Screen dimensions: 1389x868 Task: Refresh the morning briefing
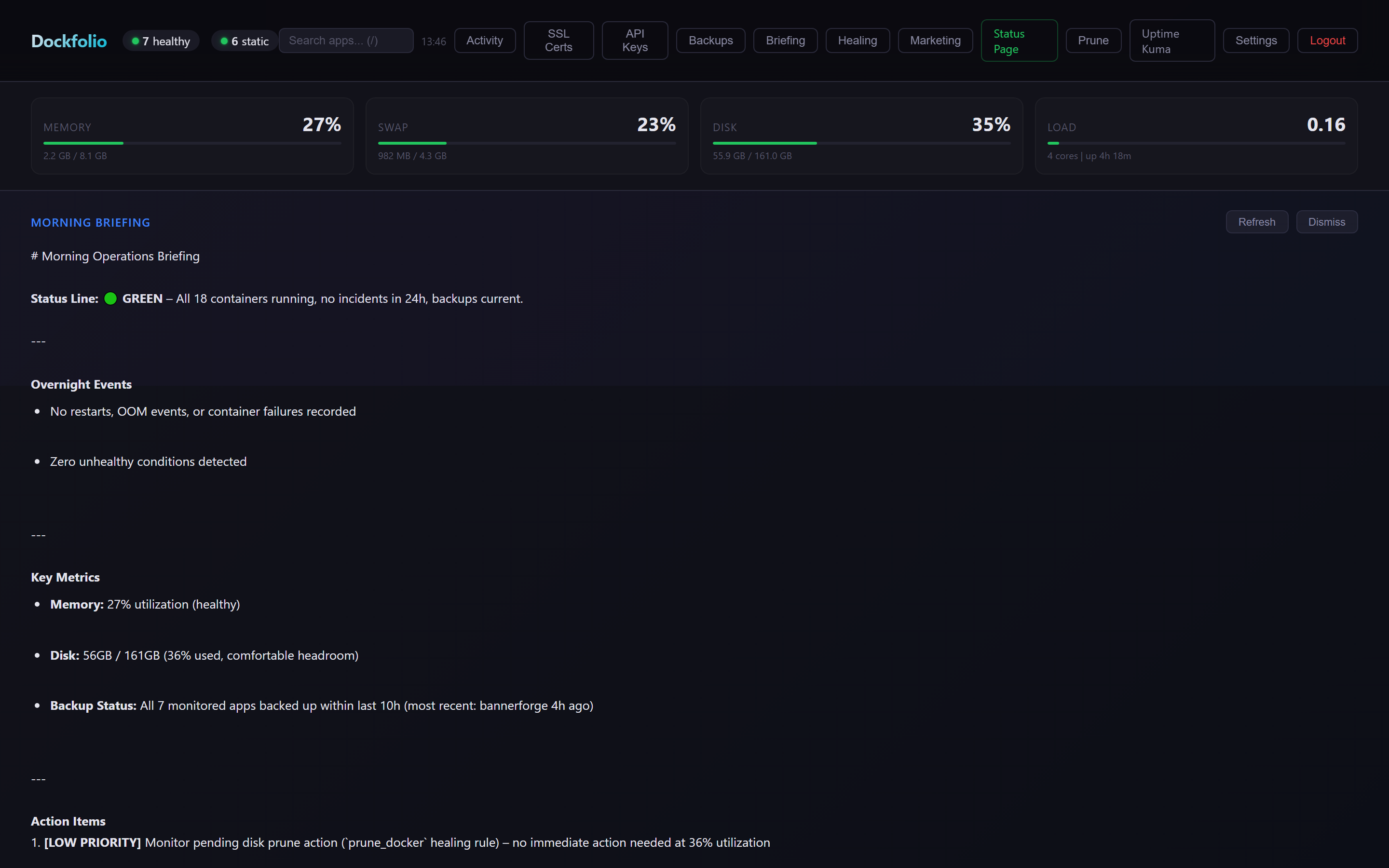[x=1256, y=222]
